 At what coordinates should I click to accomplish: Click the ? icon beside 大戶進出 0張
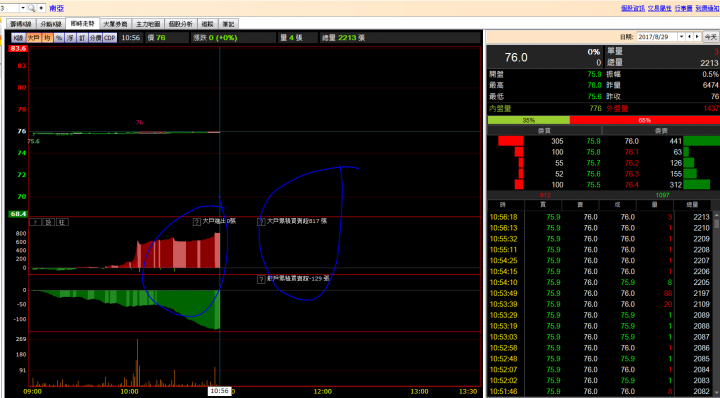pos(197,222)
